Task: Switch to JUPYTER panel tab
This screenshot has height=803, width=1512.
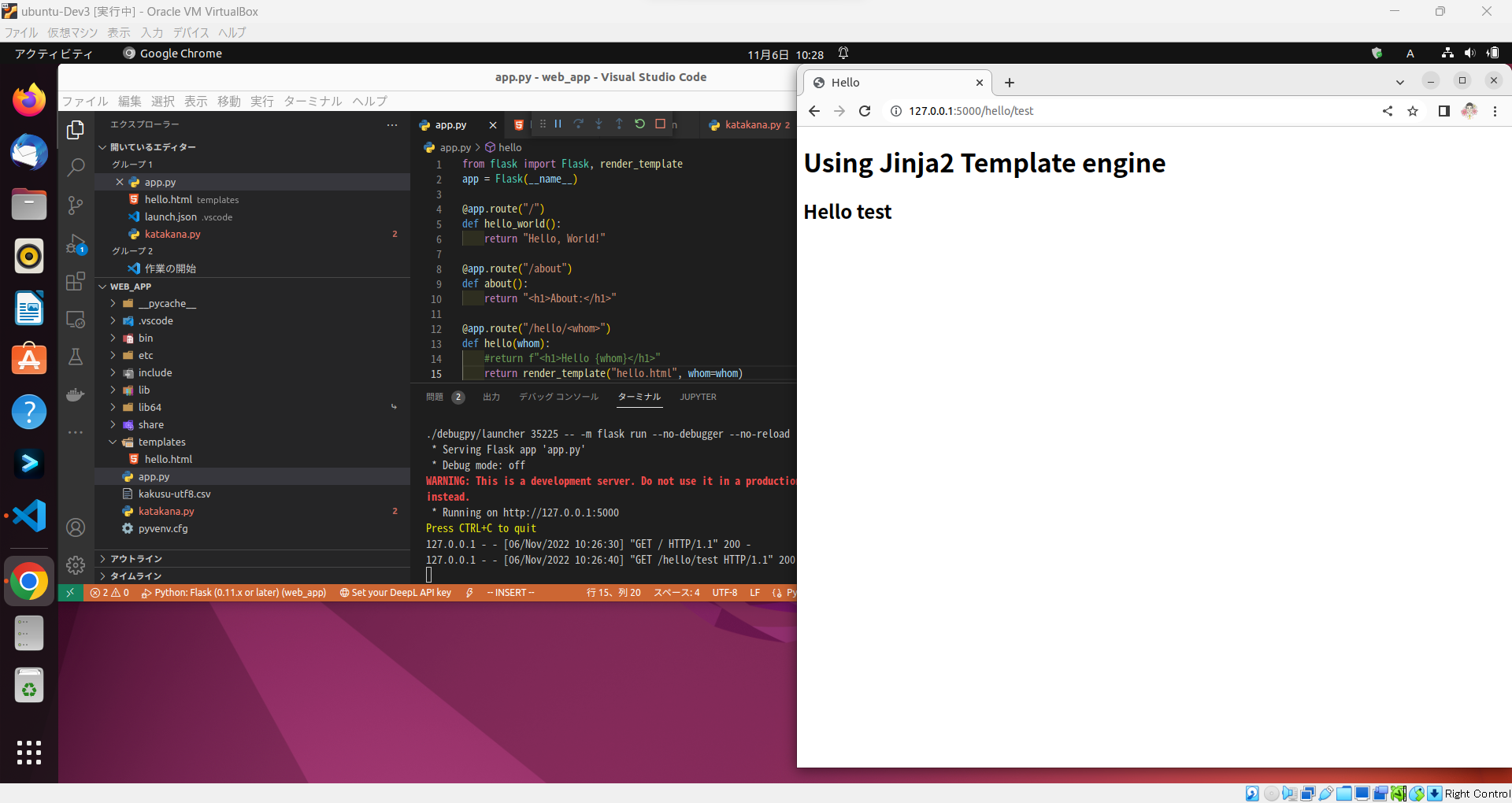Action: pyautogui.click(x=699, y=397)
